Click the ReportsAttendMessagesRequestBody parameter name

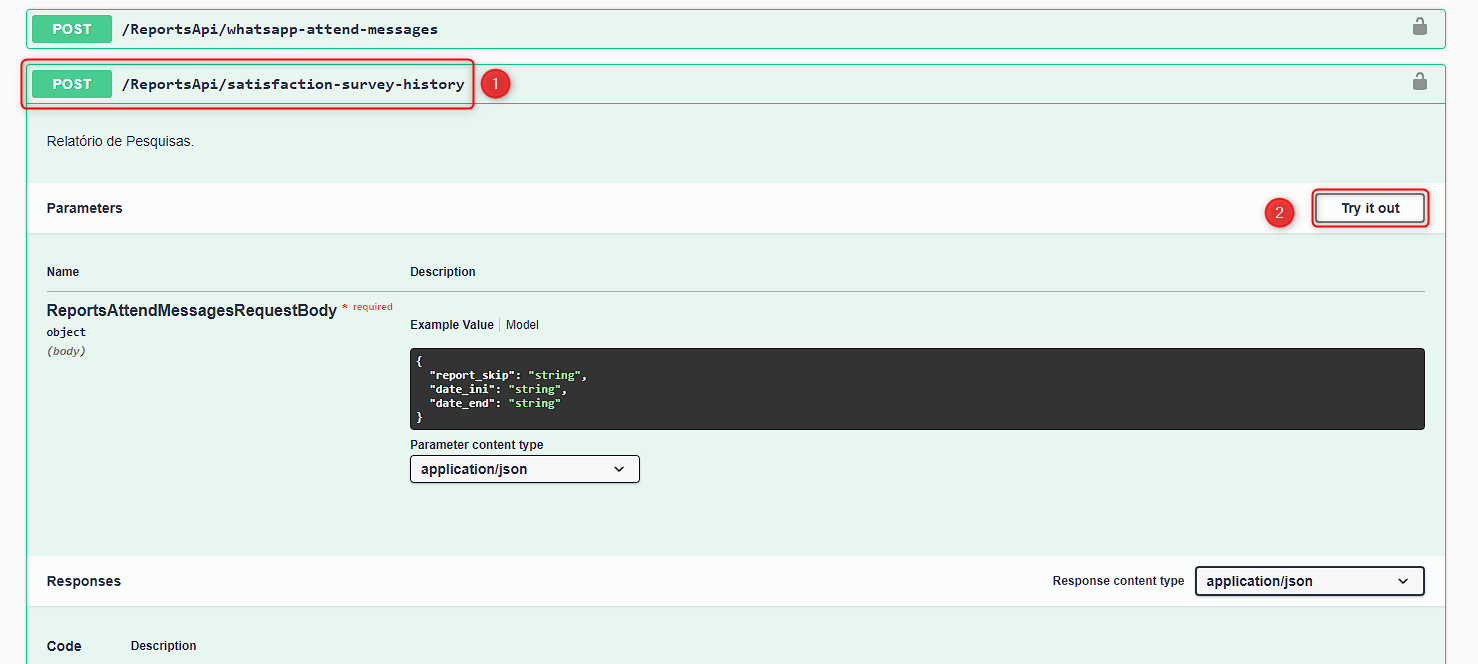coord(192,311)
